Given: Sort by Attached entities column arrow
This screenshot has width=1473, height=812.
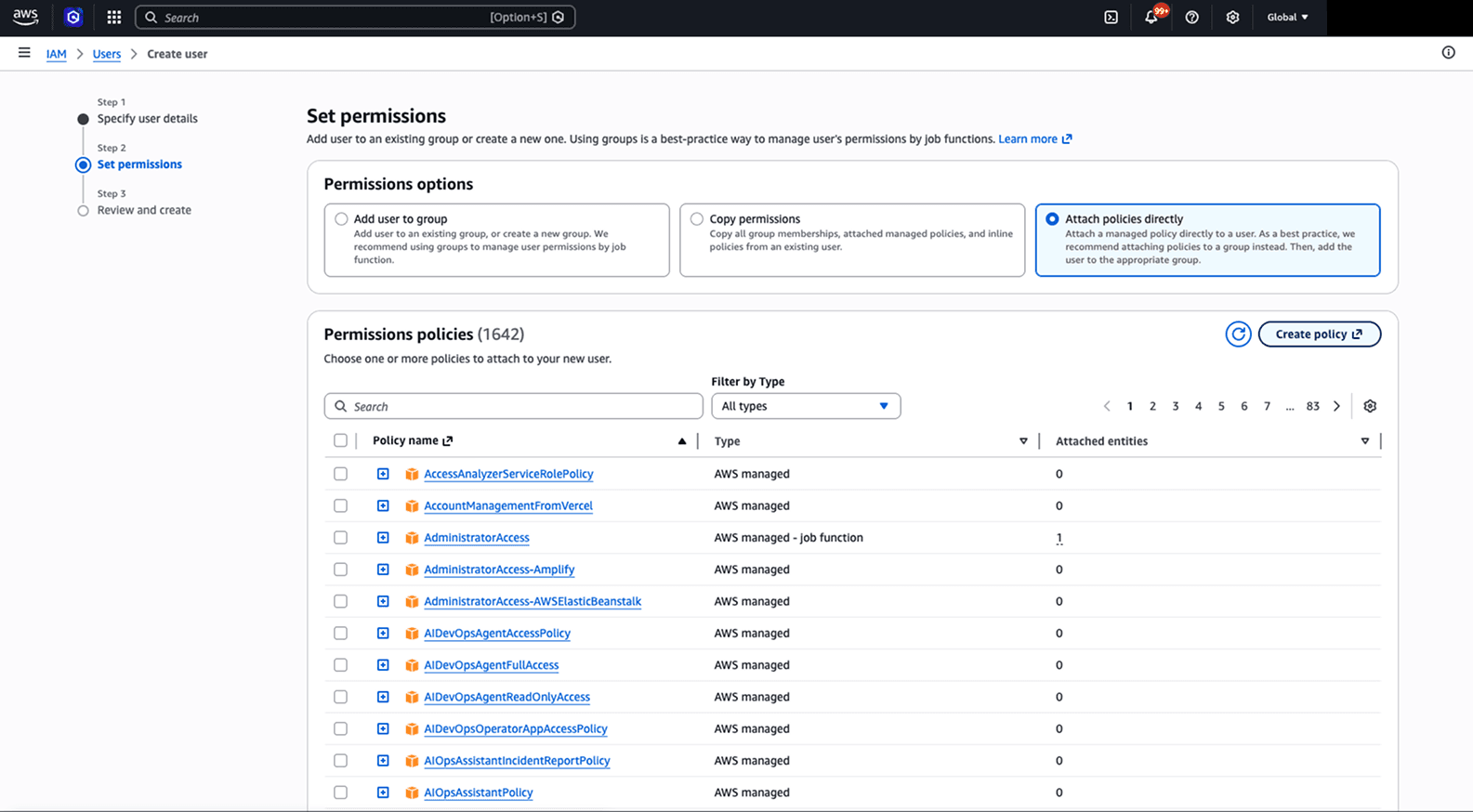Looking at the screenshot, I should coord(1365,441).
